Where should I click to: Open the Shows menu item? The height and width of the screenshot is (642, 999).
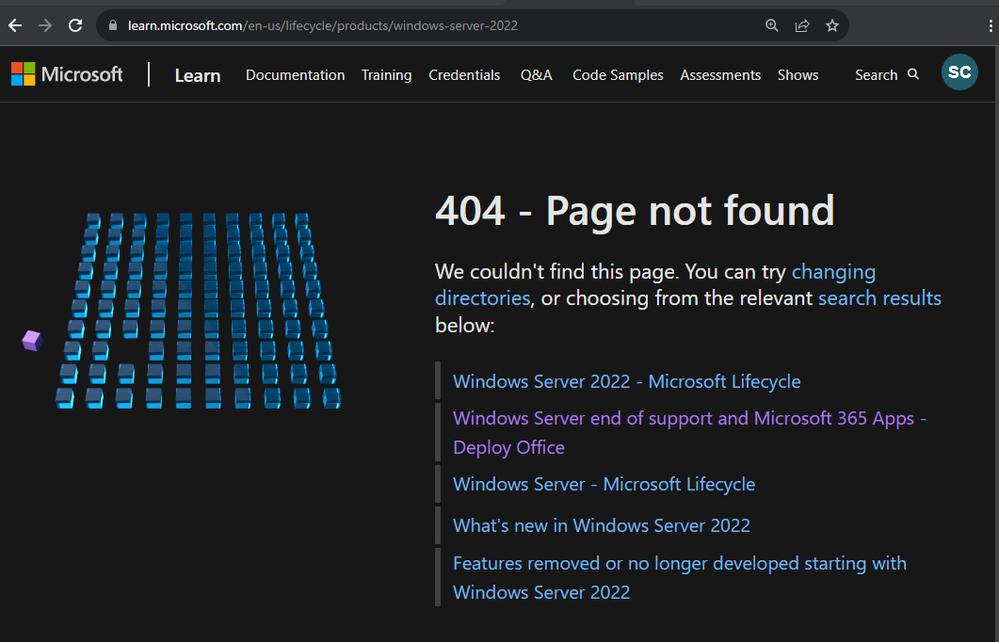(x=798, y=75)
